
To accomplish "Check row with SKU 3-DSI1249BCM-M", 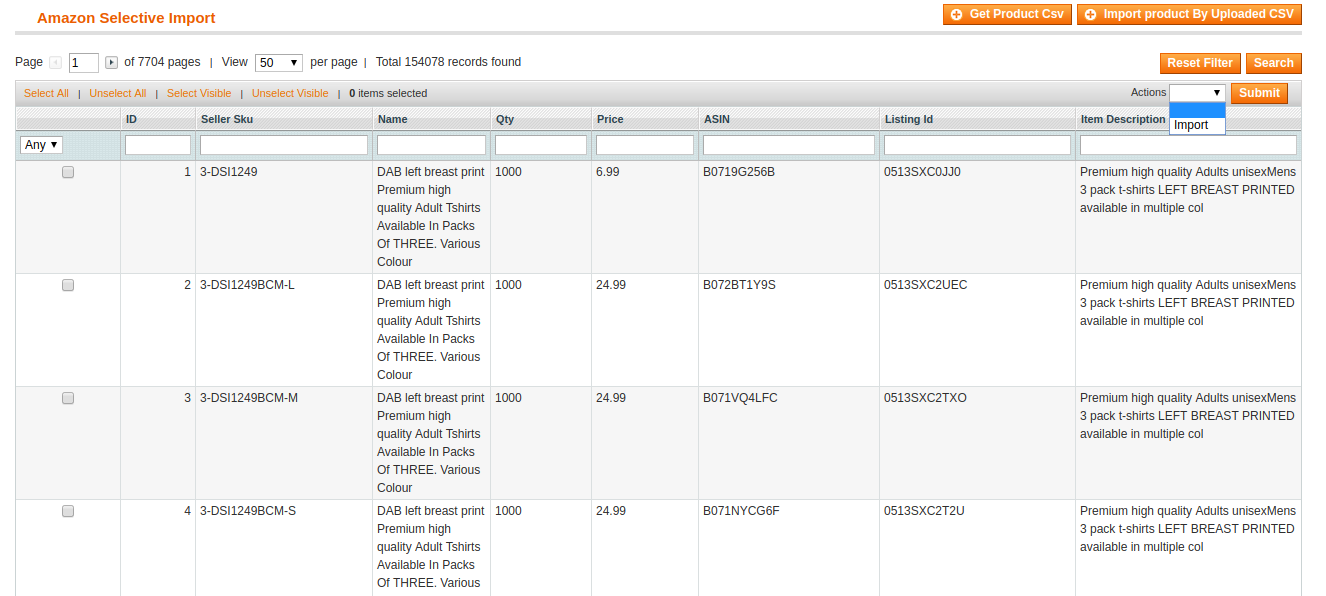I will pyautogui.click(x=68, y=398).
